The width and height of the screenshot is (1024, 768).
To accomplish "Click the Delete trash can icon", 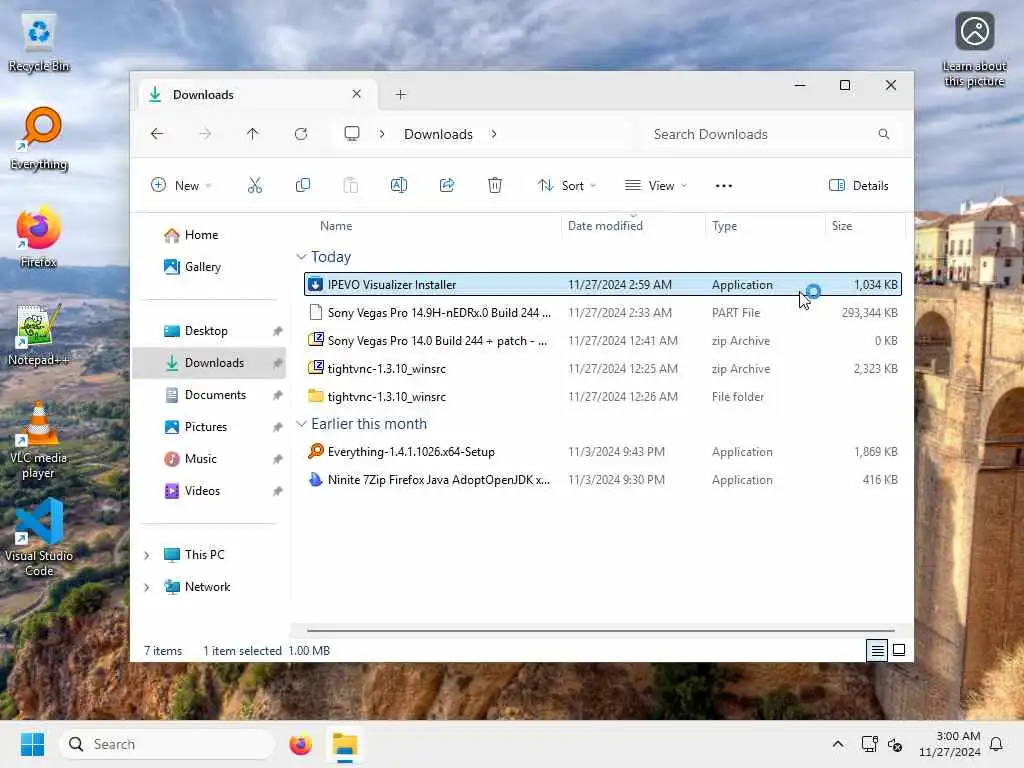I will (x=495, y=185).
